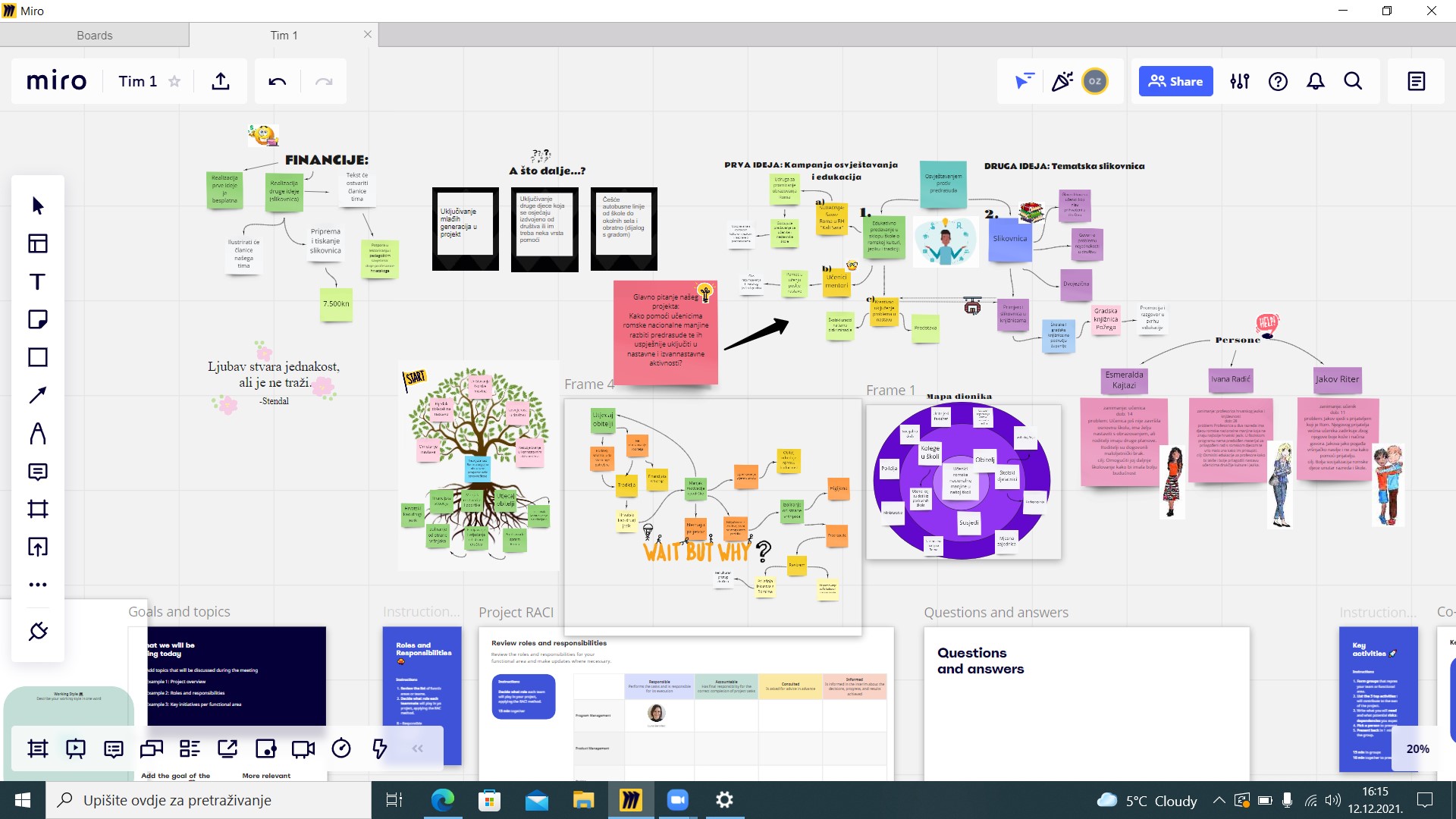Open the timer icon
This screenshot has width=1456, height=819.
click(x=341, y=749)
